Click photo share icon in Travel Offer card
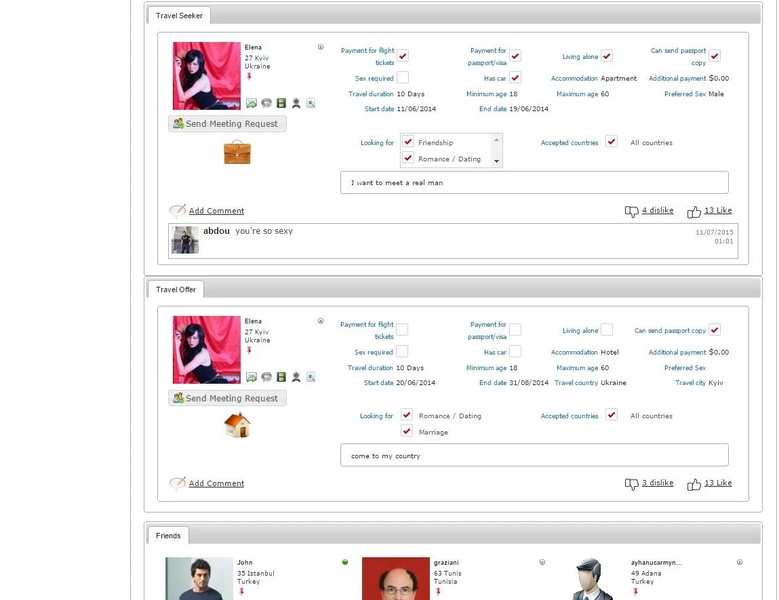This screenshot has height=600, width=779. click(251, 377)
